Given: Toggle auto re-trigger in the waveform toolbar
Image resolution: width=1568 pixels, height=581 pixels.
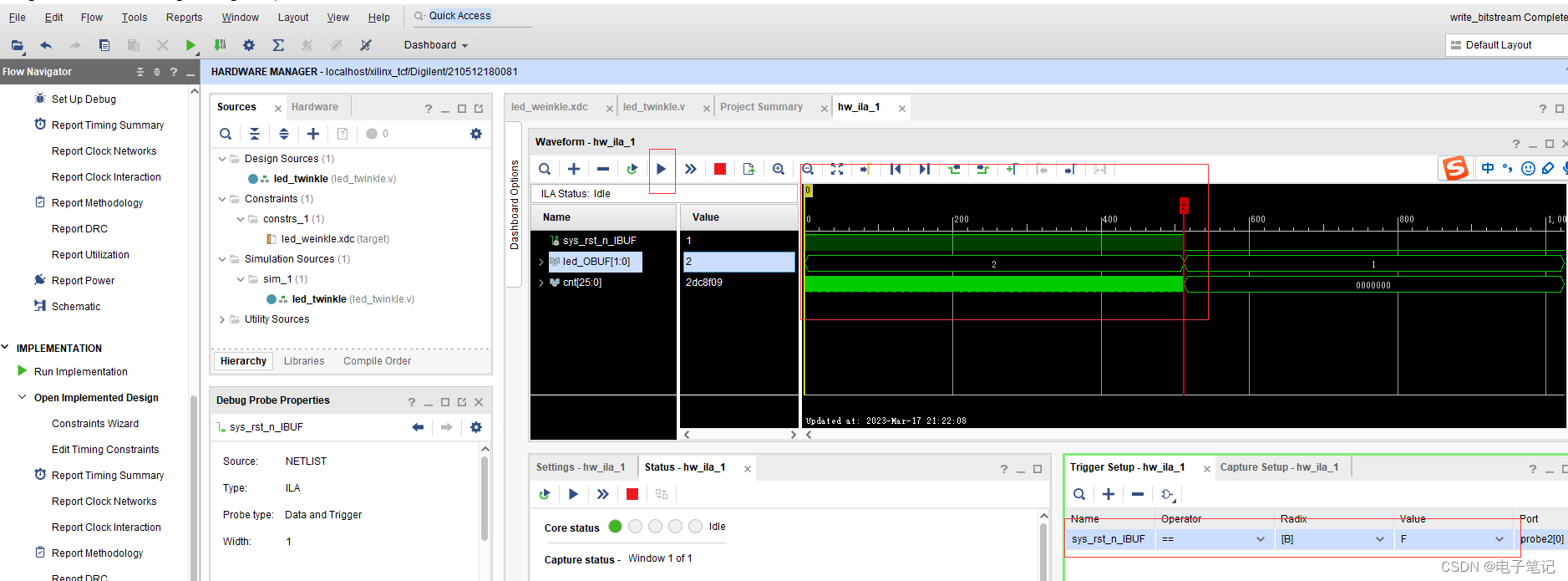Looking at the screenshot, I should tap(632, 169).
